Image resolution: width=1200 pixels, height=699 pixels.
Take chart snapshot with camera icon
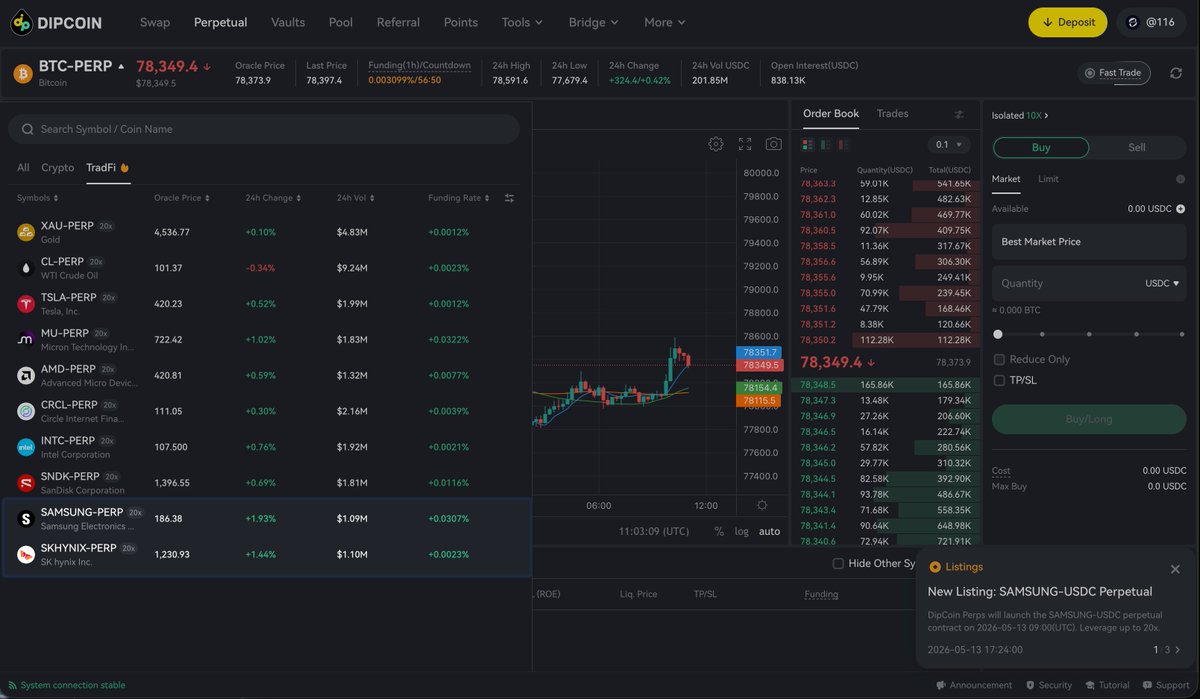click(x=773, y=144)
